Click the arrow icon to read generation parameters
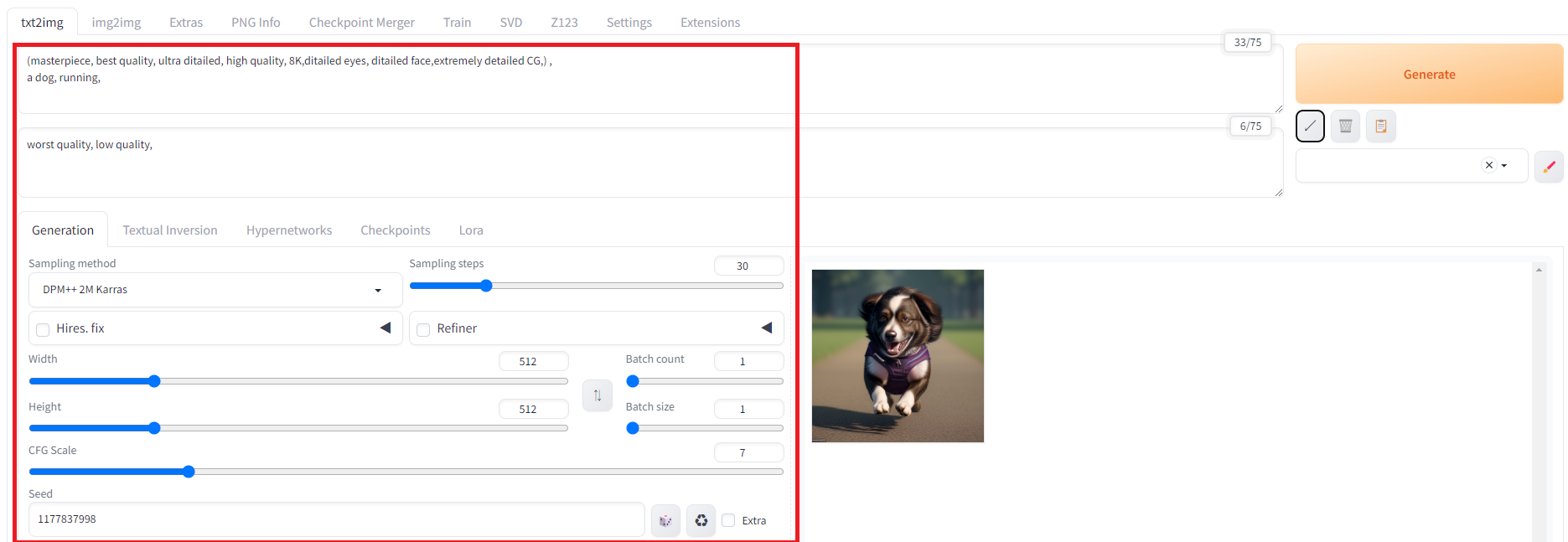Viewport: 1568px width, 542px height. coord(1310,126)
